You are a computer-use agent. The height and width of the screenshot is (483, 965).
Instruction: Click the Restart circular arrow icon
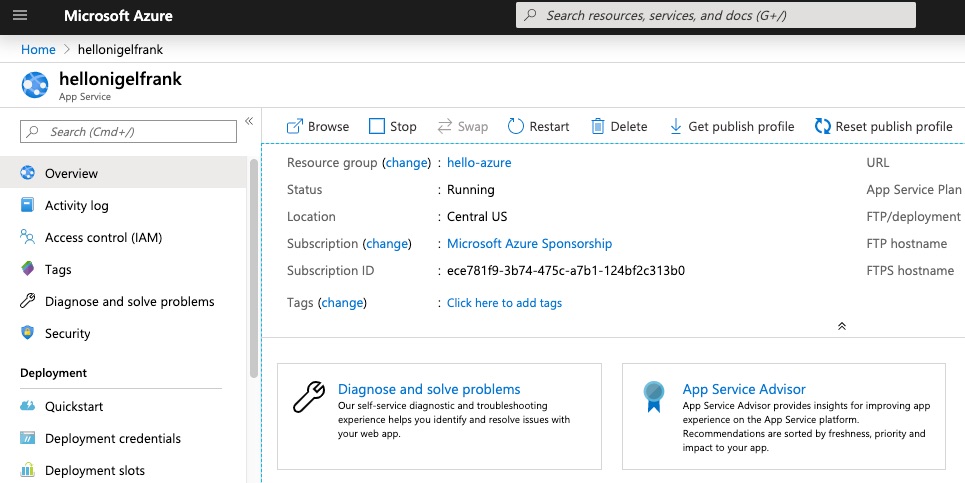515,126
